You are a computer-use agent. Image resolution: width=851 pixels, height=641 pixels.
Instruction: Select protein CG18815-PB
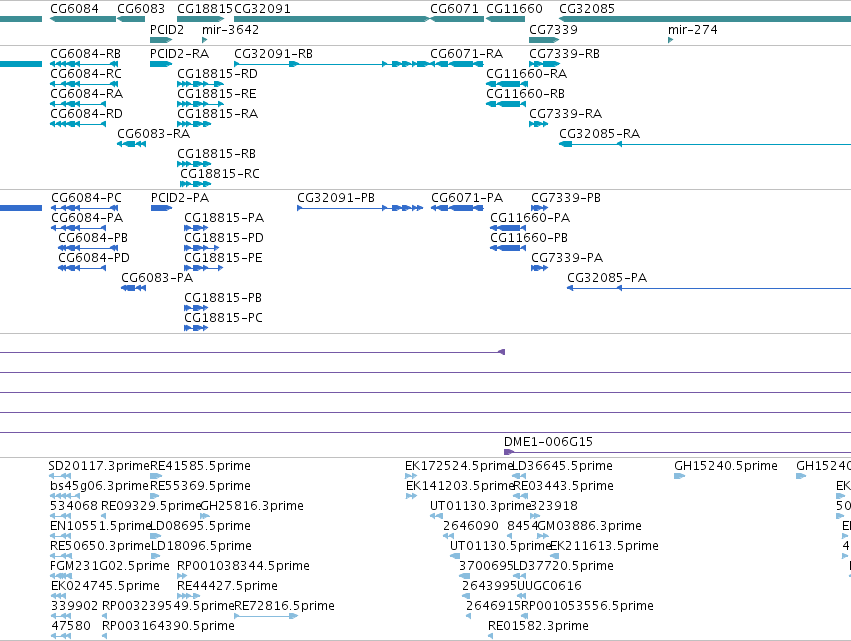click(223, 299)
